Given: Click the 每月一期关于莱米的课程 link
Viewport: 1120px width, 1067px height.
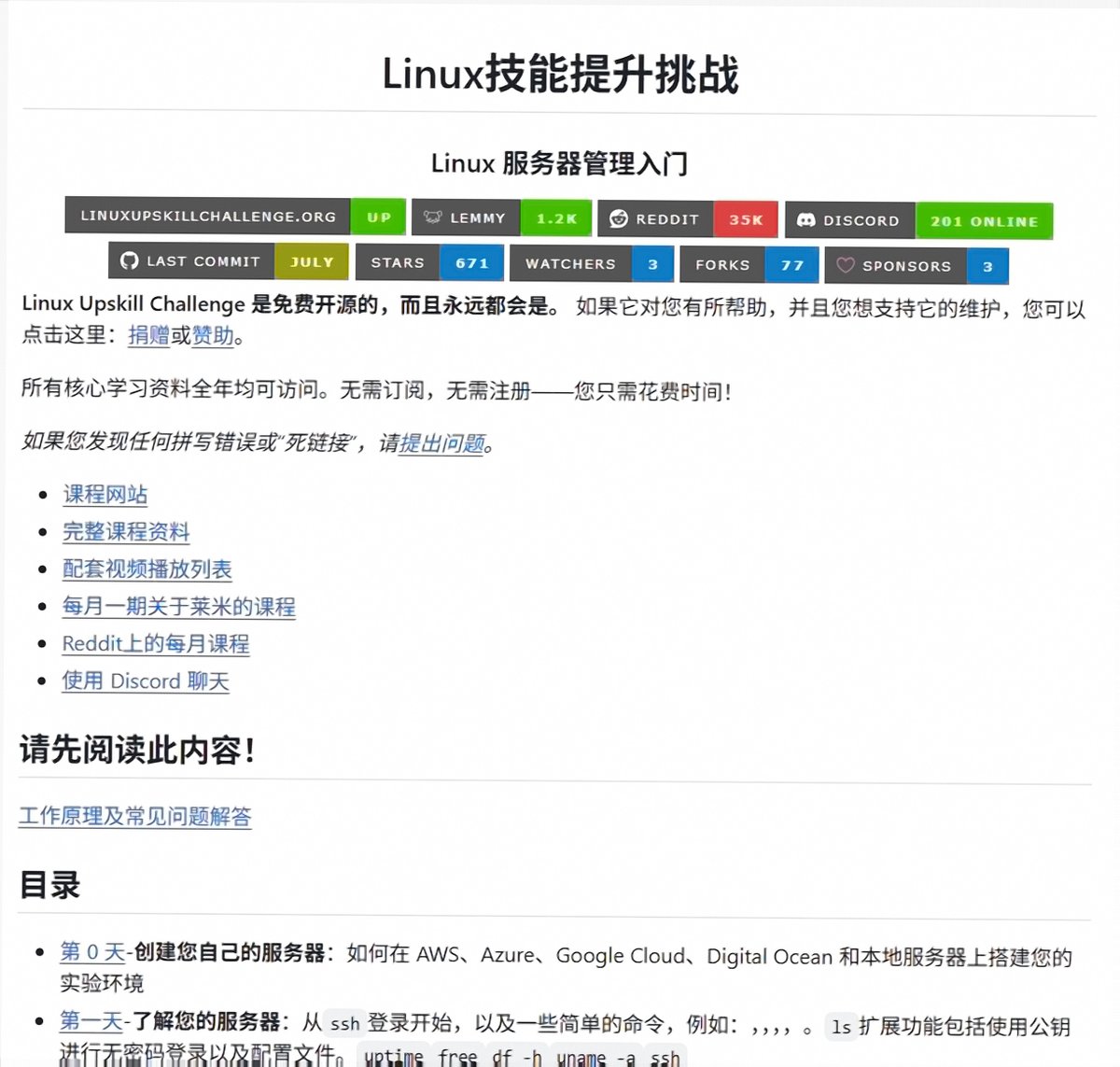Looking at the screenshot, I should tap(179, 606).
